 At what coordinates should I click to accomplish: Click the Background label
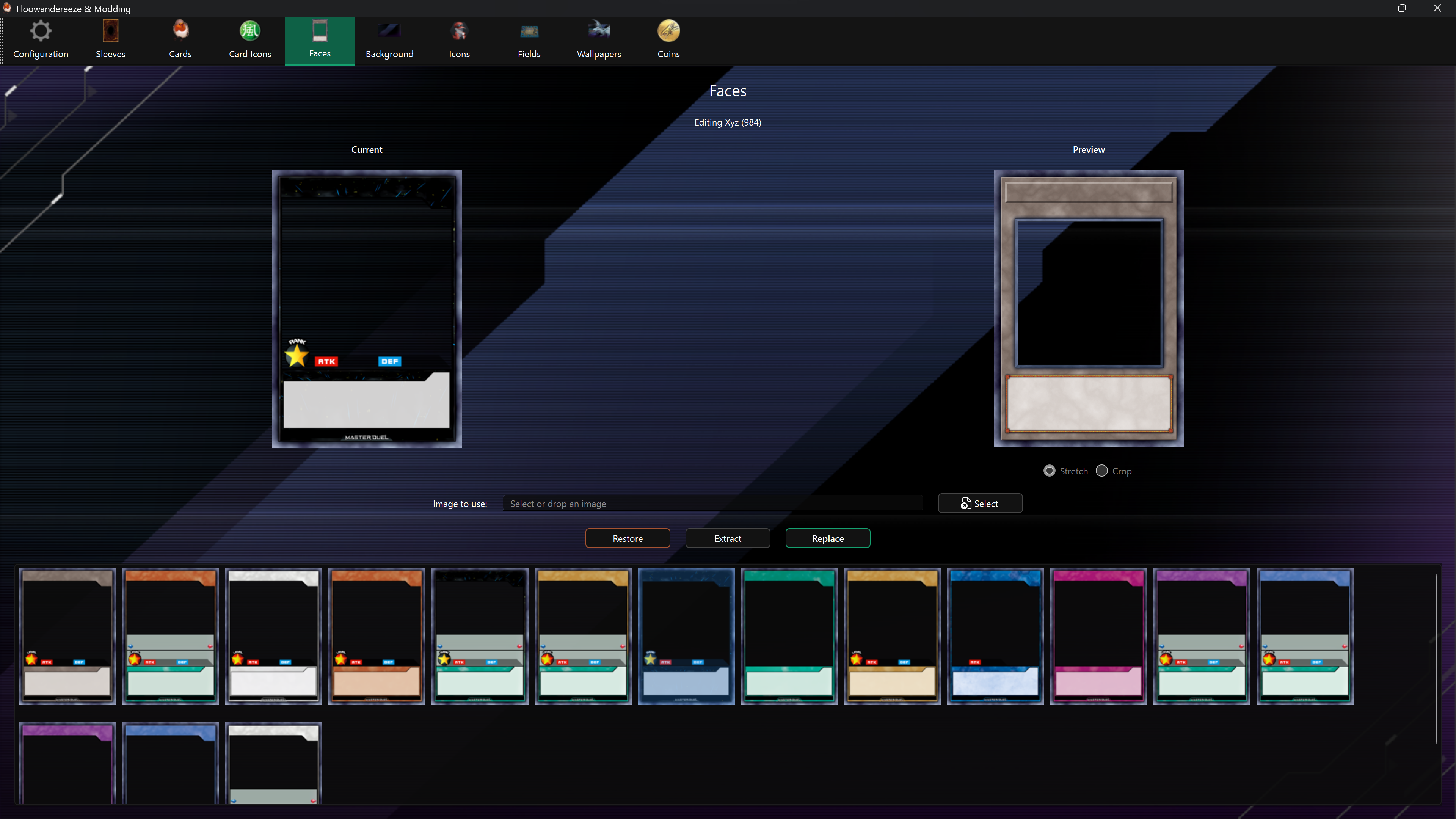389,54
